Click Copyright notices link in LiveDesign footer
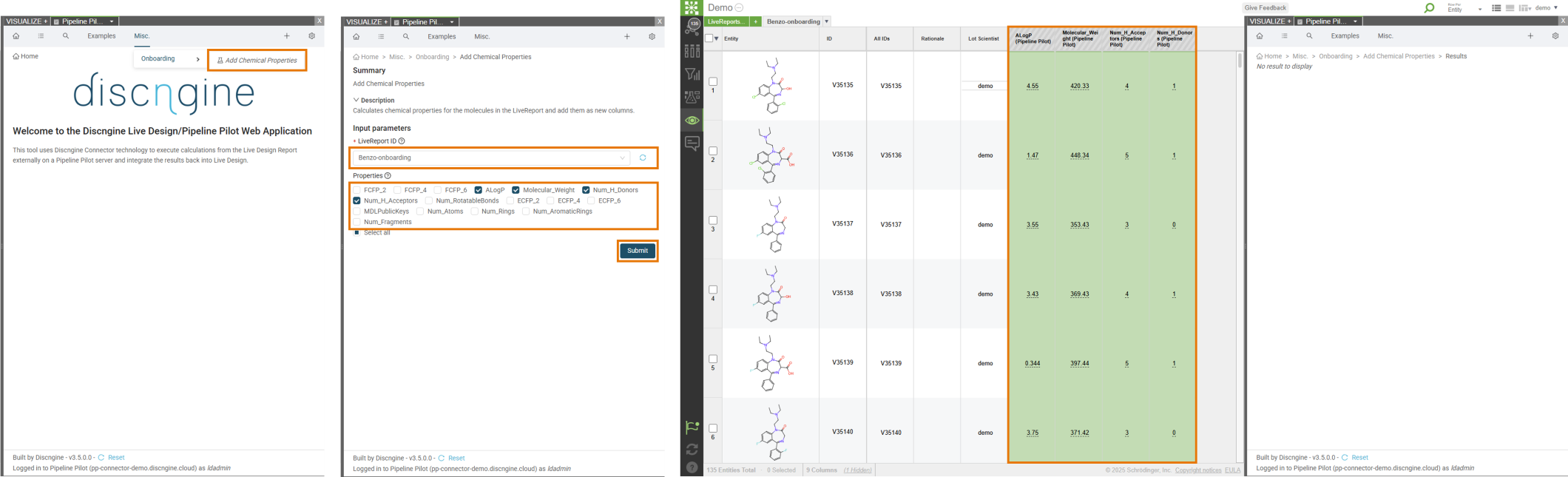This screenshot has width=1568, height=477. pyautogui.click(x=1198, y=470)
